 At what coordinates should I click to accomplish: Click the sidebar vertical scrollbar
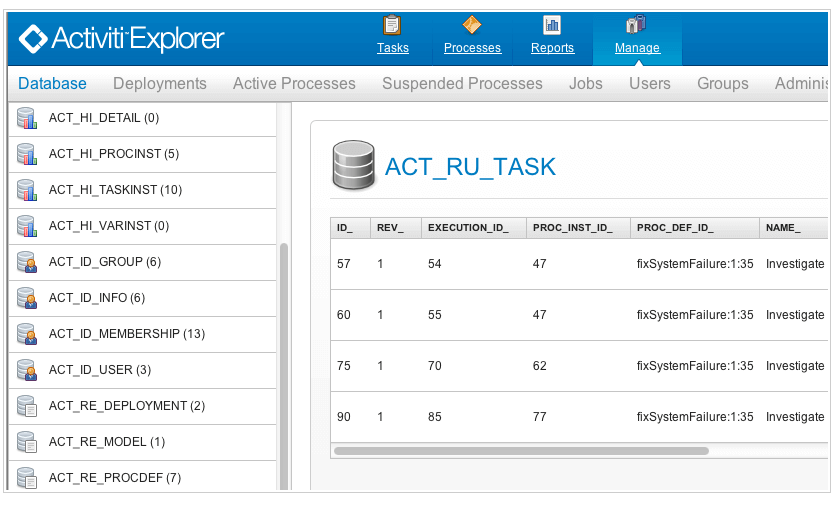[x=284, y=367]
